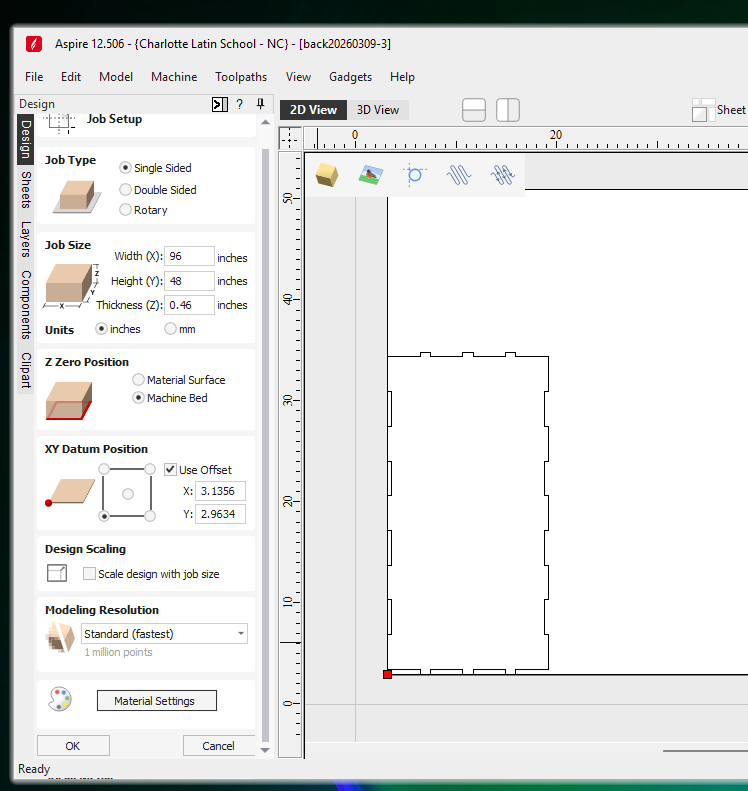Split view vertically icon
748x791 pixels.
coord(508,110)
